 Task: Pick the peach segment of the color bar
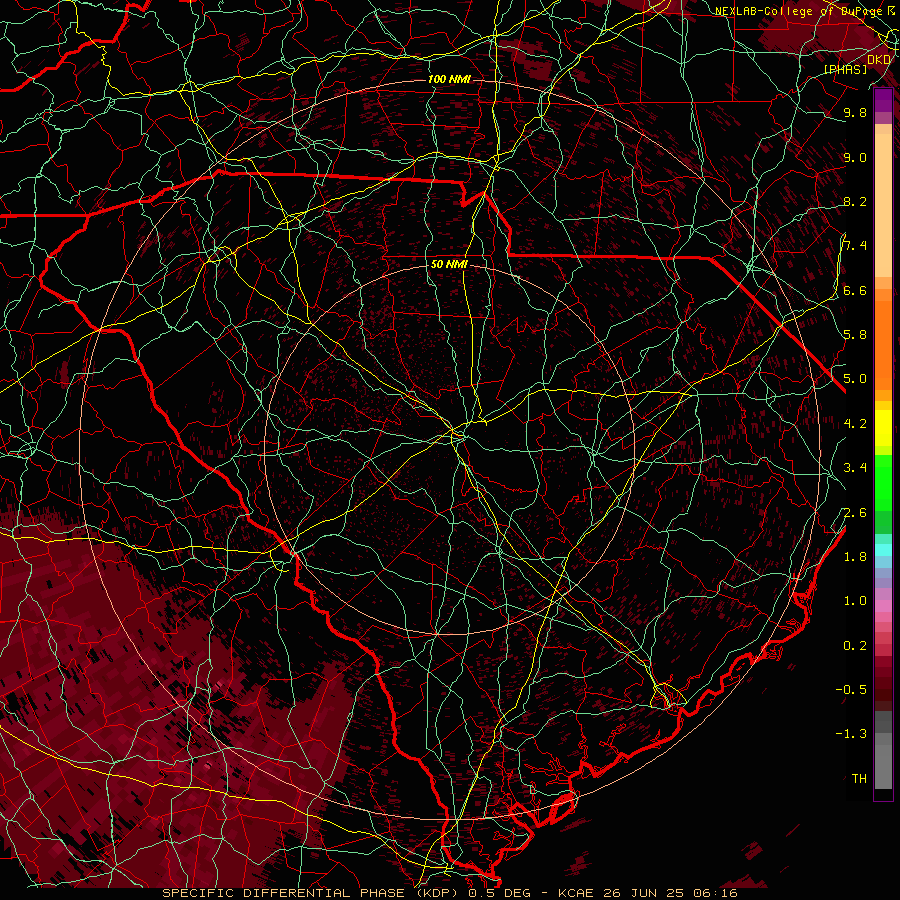click(883, 205)
